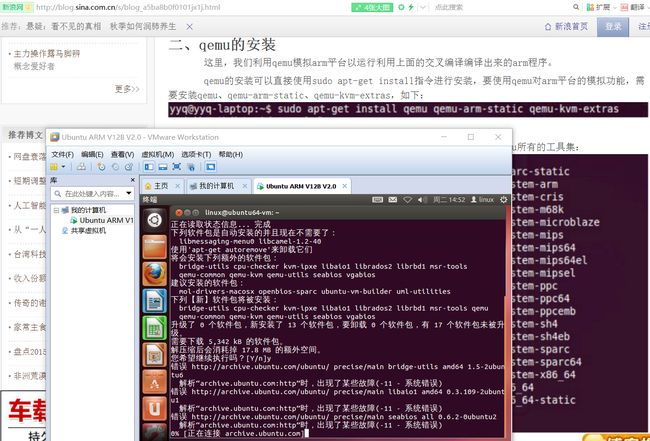Open the 编辑(E) menu in VMware

[92, 154]
